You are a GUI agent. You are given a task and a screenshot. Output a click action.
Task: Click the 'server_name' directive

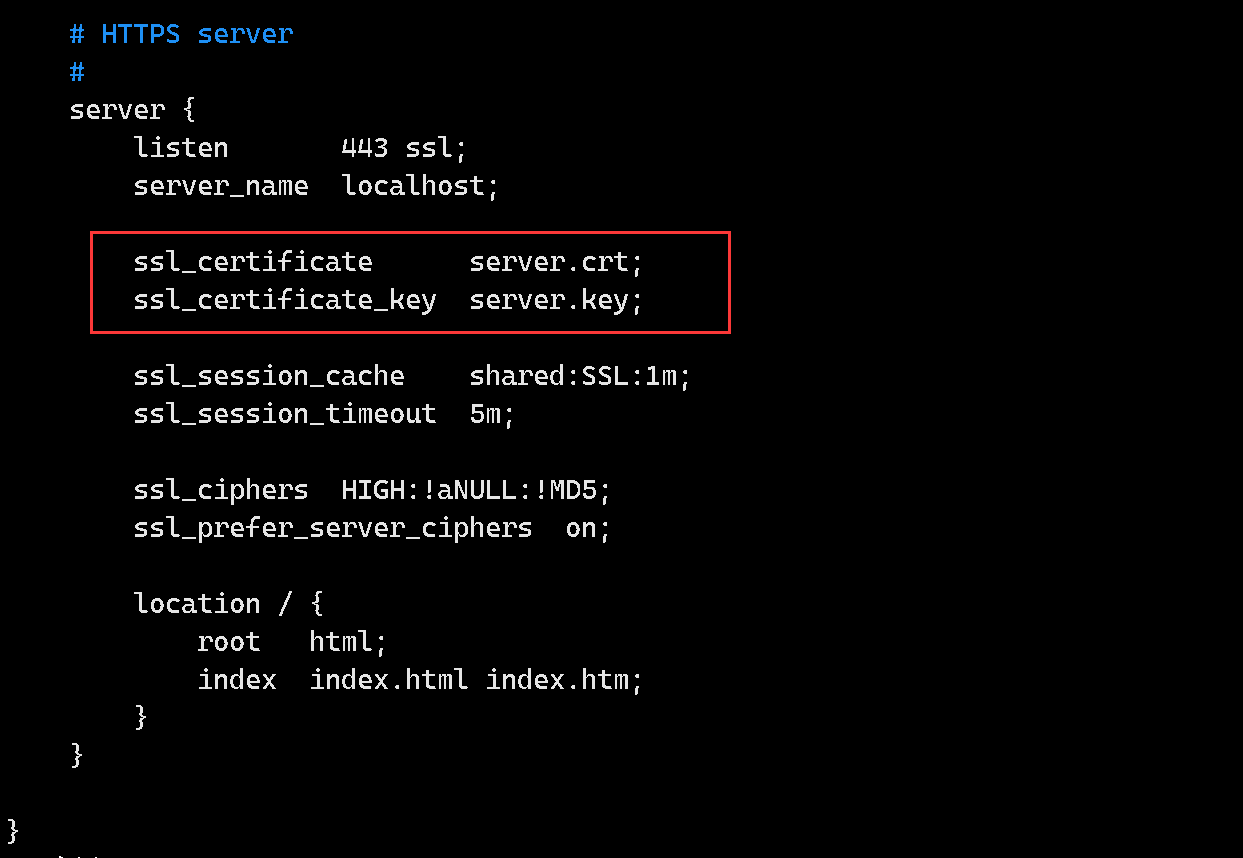[221, 186]
